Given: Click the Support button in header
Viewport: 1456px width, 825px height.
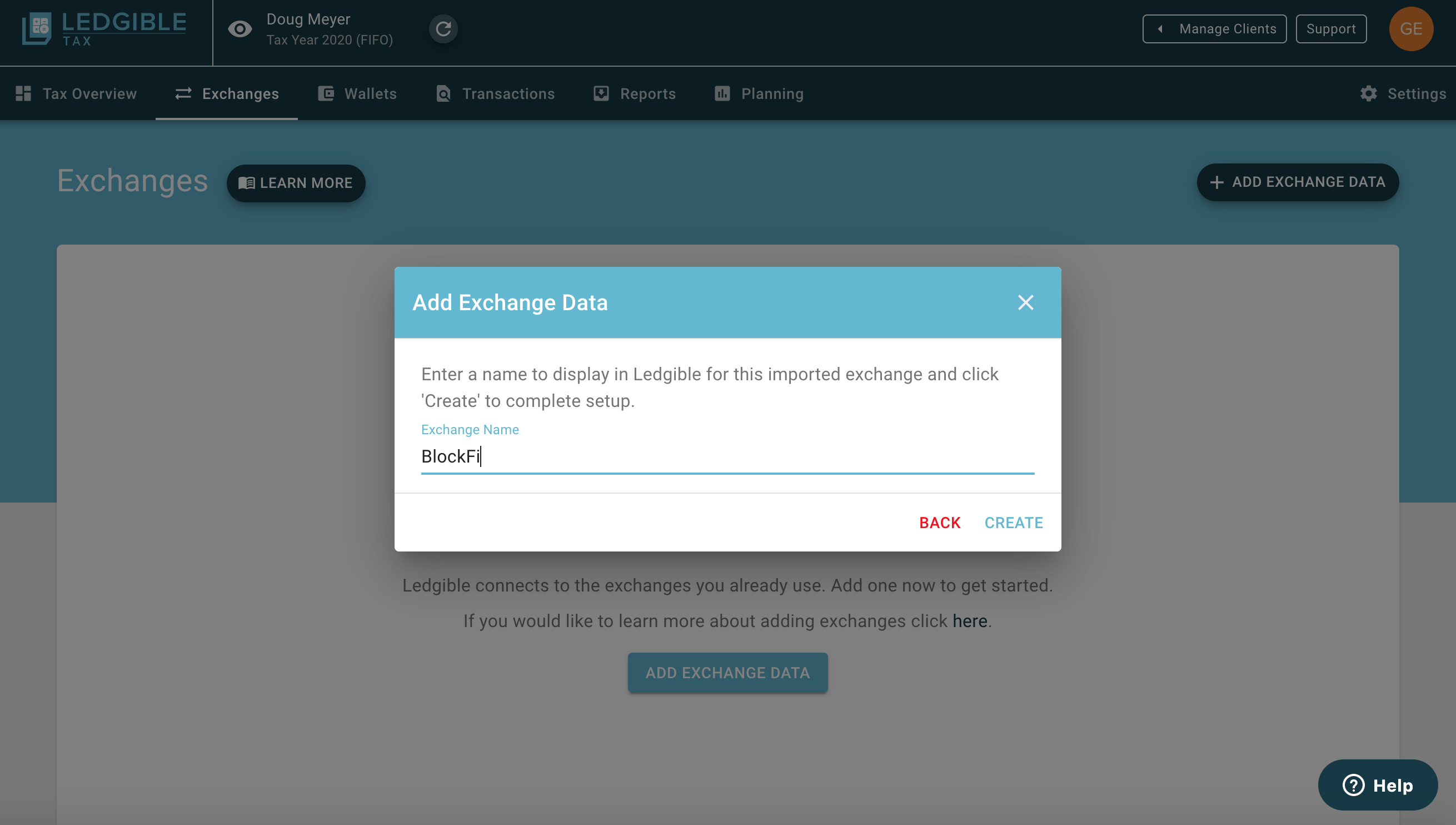Looking at the screenshot, I should (1330, 29).
